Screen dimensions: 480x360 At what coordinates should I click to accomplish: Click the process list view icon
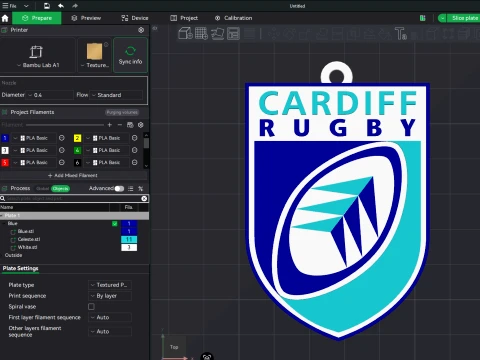[131, 189]
